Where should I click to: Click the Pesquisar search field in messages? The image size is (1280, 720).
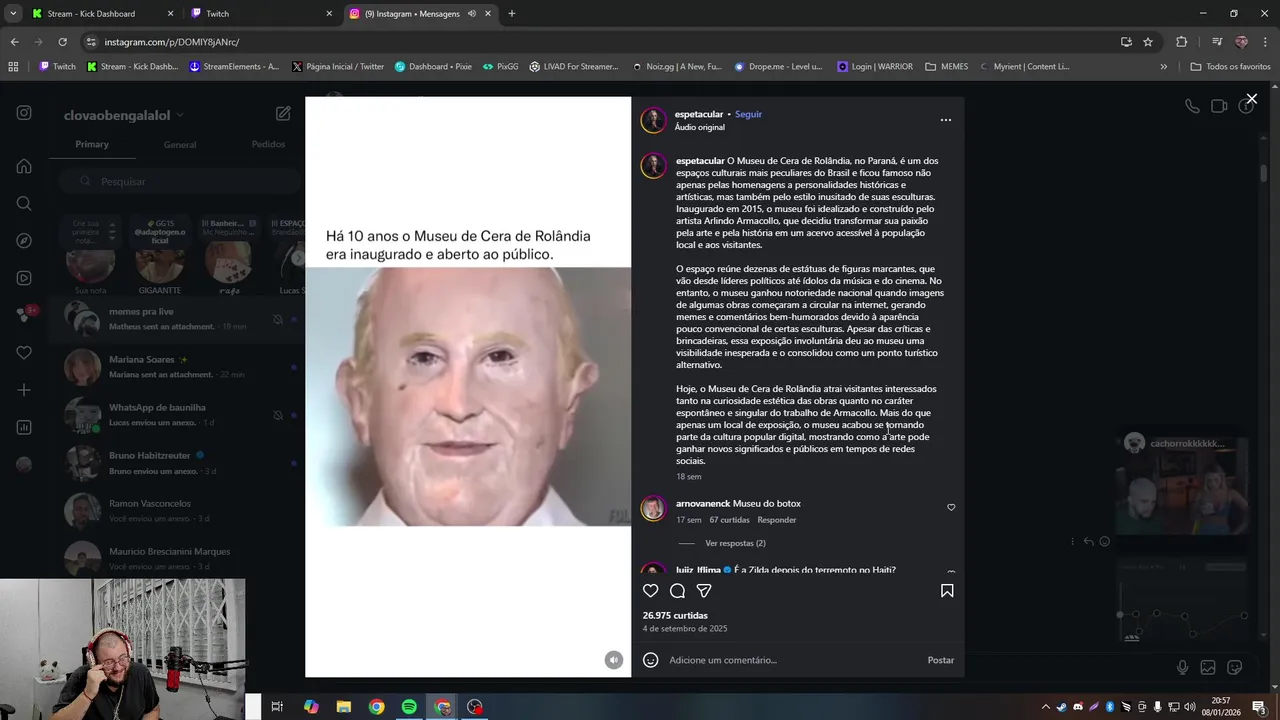(x=180, y=181)
